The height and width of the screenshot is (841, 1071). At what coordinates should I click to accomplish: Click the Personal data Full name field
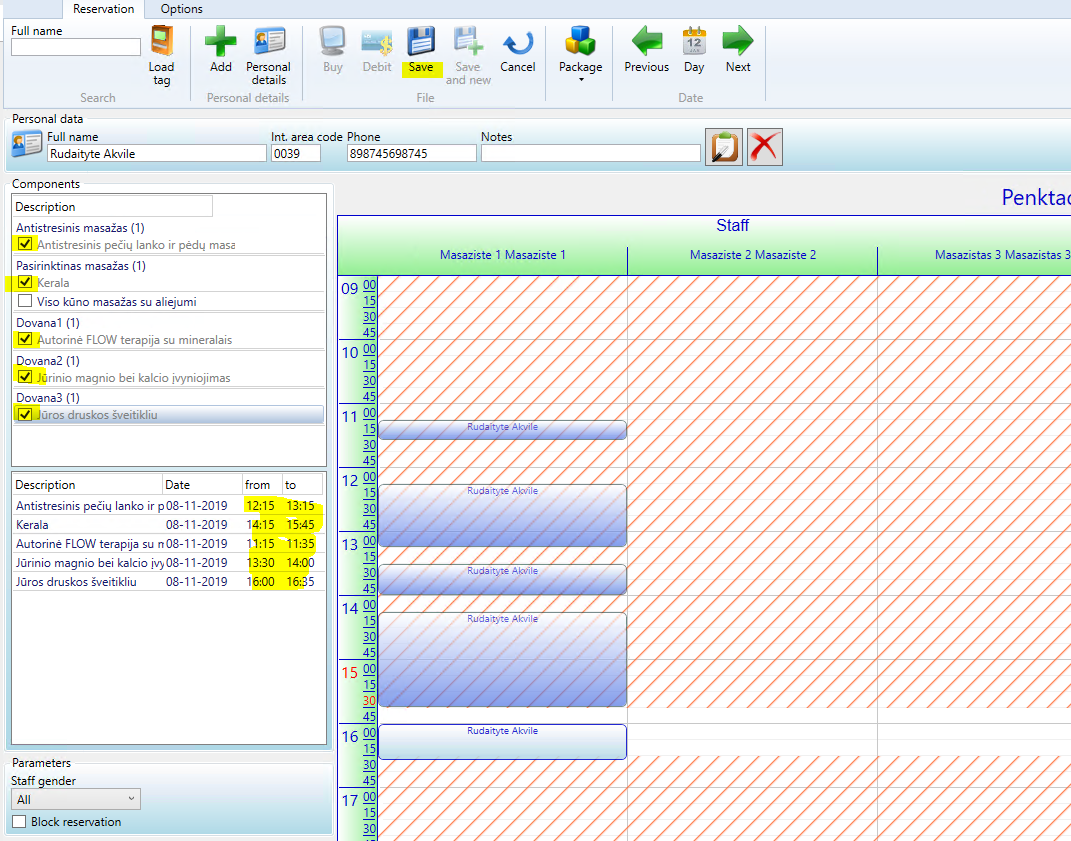click(156, 154)
